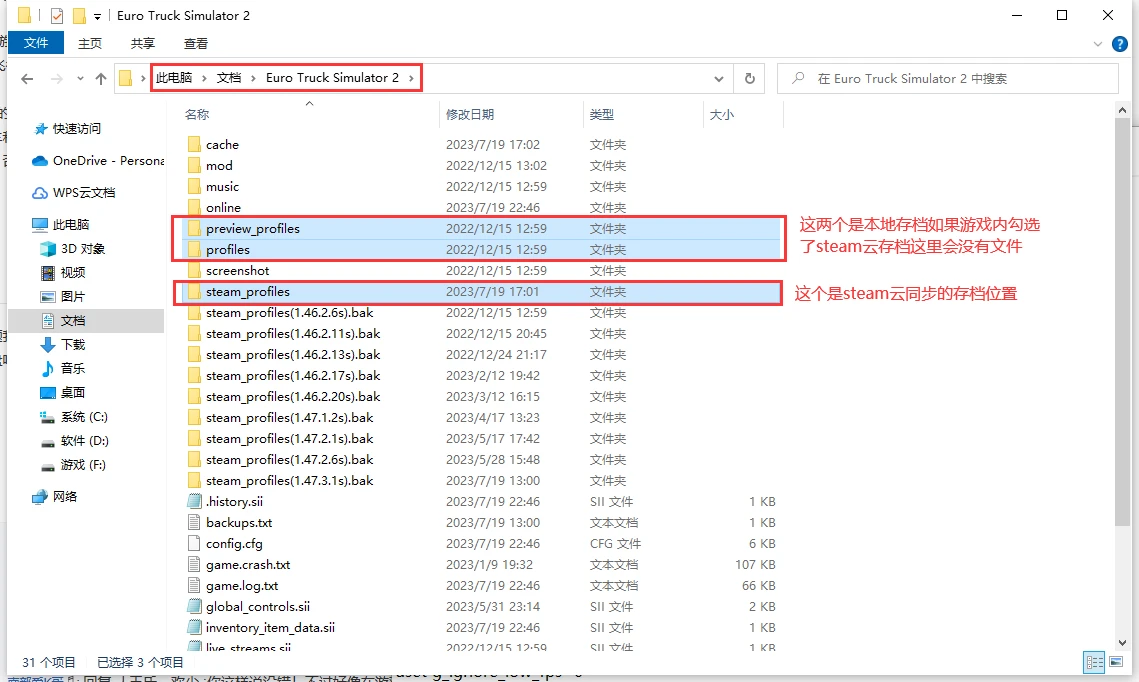Open WPS云文档 in the sidebar
This screenshot has height=682, width=1139.
click(x=74, y=192)
